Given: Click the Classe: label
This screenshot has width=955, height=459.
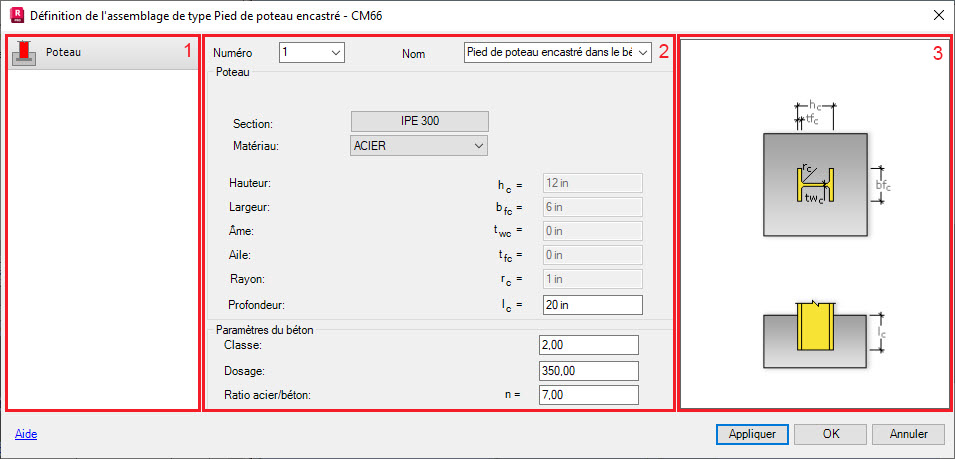Looking at the screenshot, I should tap(243, 345).
